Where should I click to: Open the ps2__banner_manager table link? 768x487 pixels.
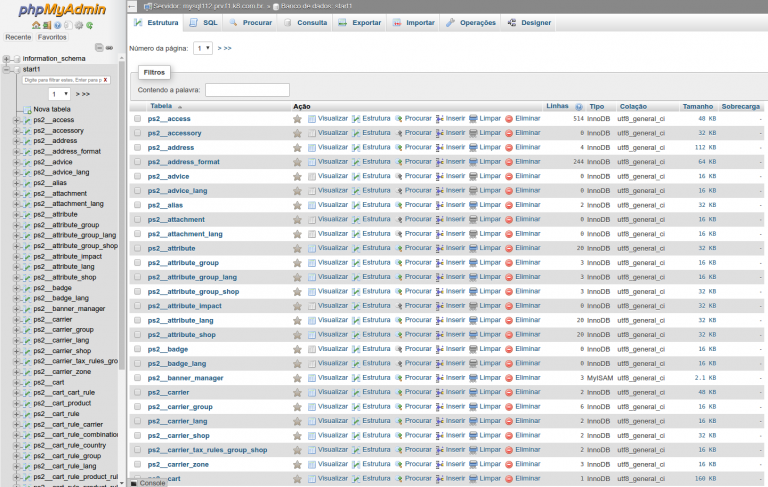(185, 378)
